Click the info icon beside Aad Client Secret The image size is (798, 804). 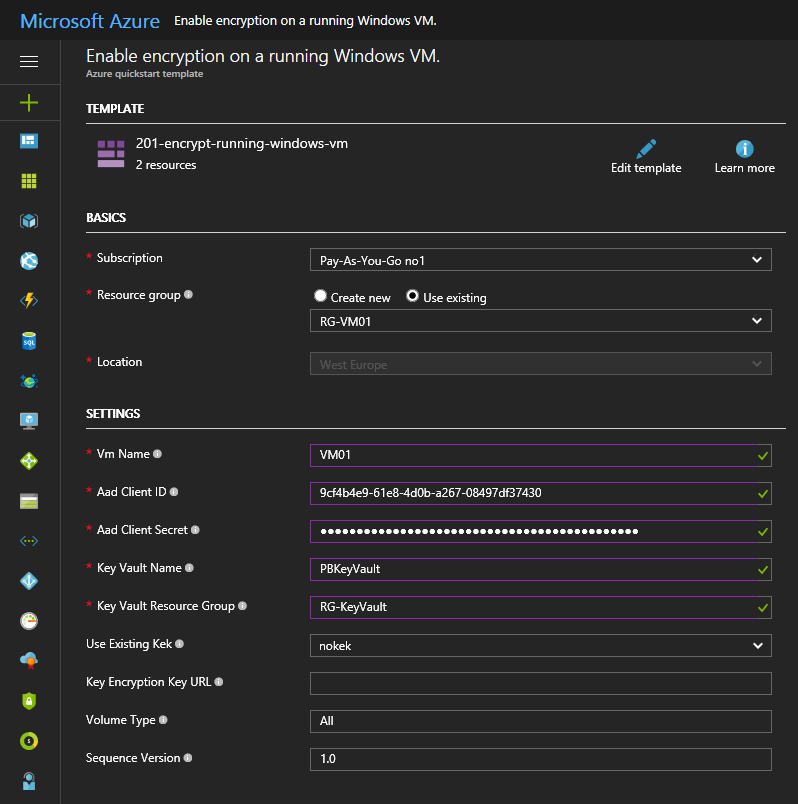coord(195,530)
